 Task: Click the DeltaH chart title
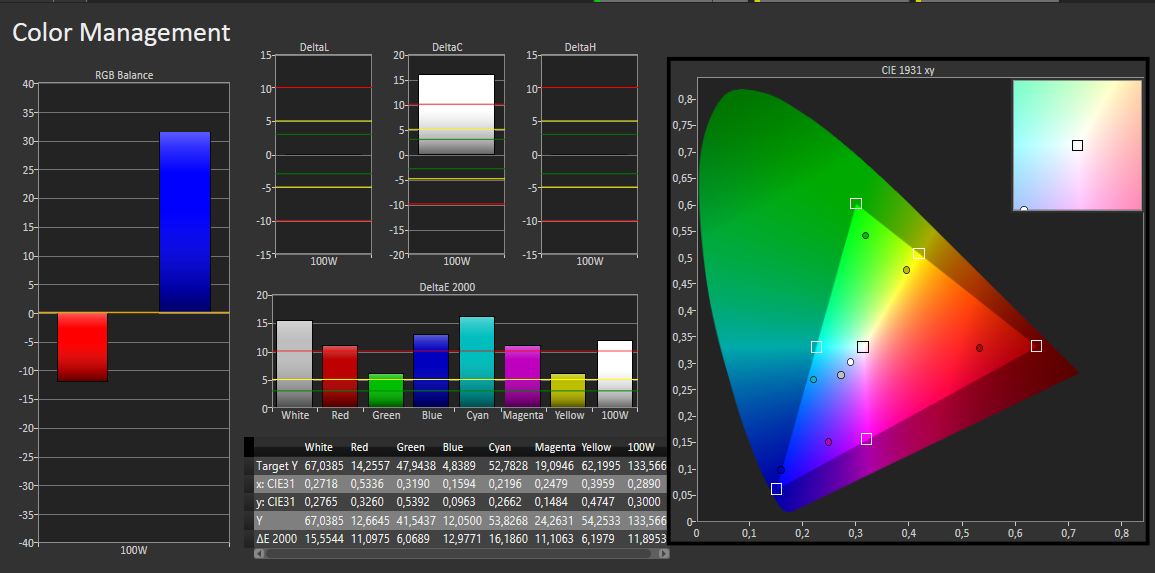[580, 47]
